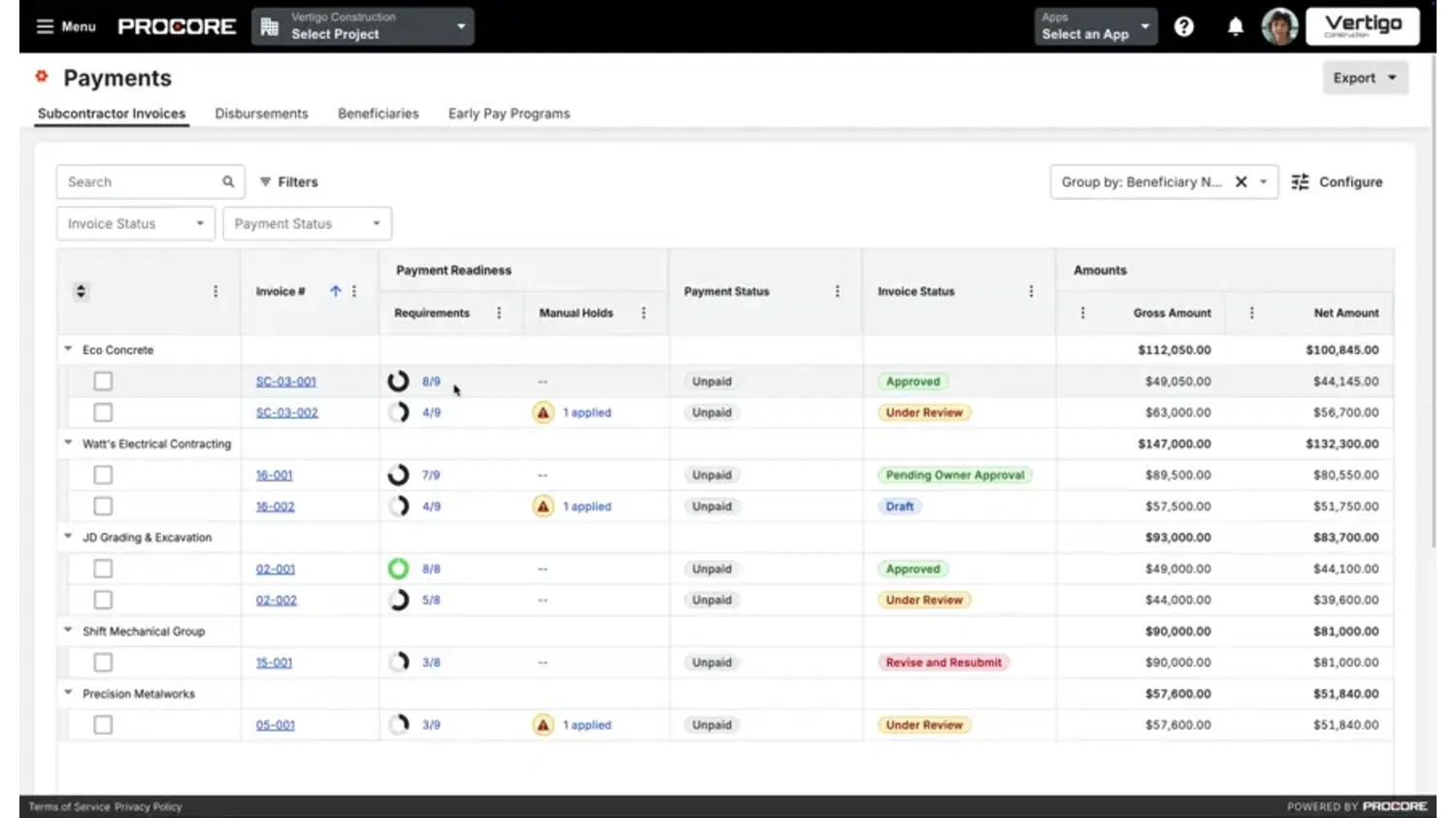The image size is (1456, 818).
Task: Open the Export dropdown
Action: (x=1365, y=78)
